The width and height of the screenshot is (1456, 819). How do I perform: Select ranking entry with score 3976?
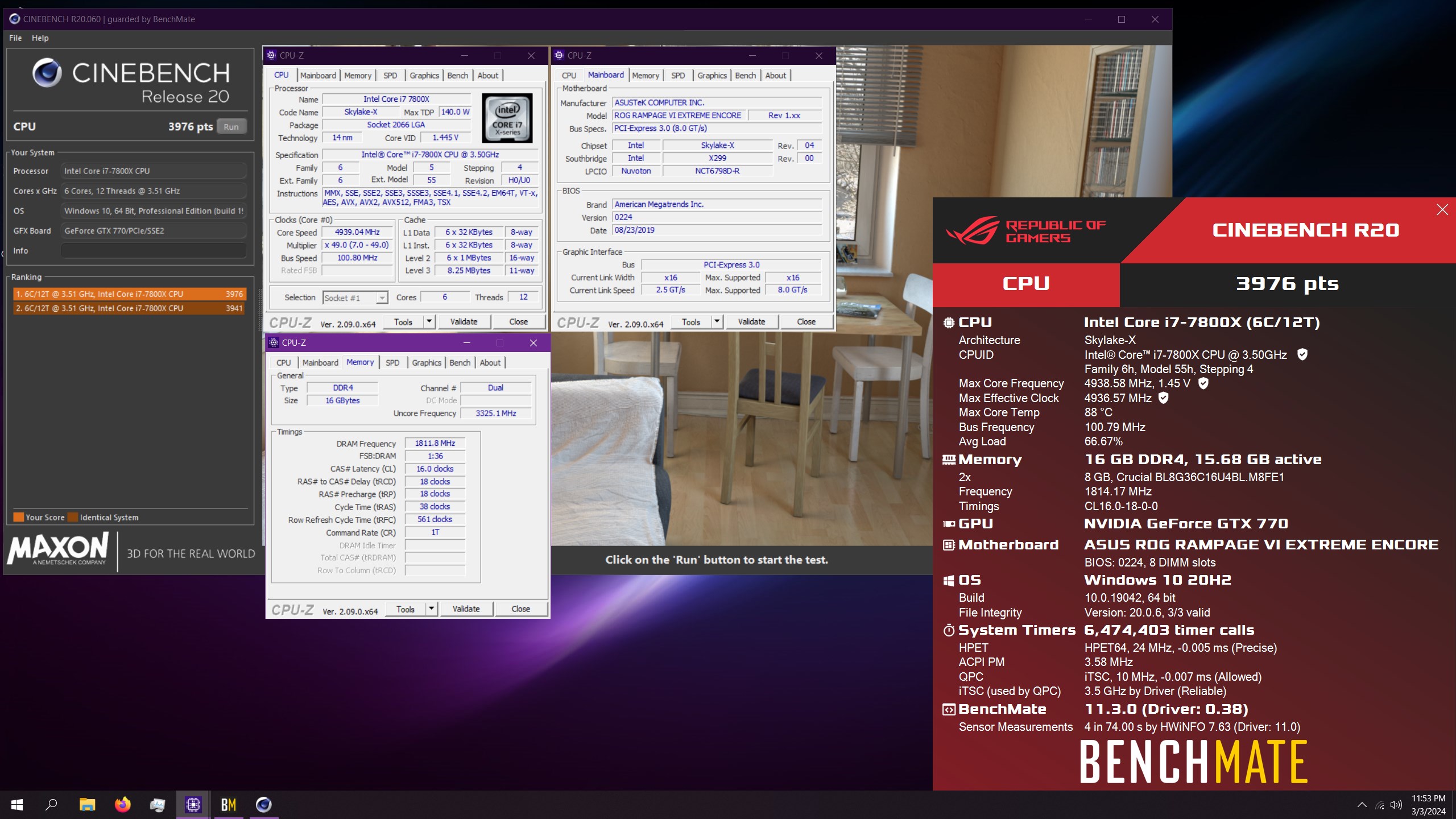pyautogui.click(x=130, y=294)
